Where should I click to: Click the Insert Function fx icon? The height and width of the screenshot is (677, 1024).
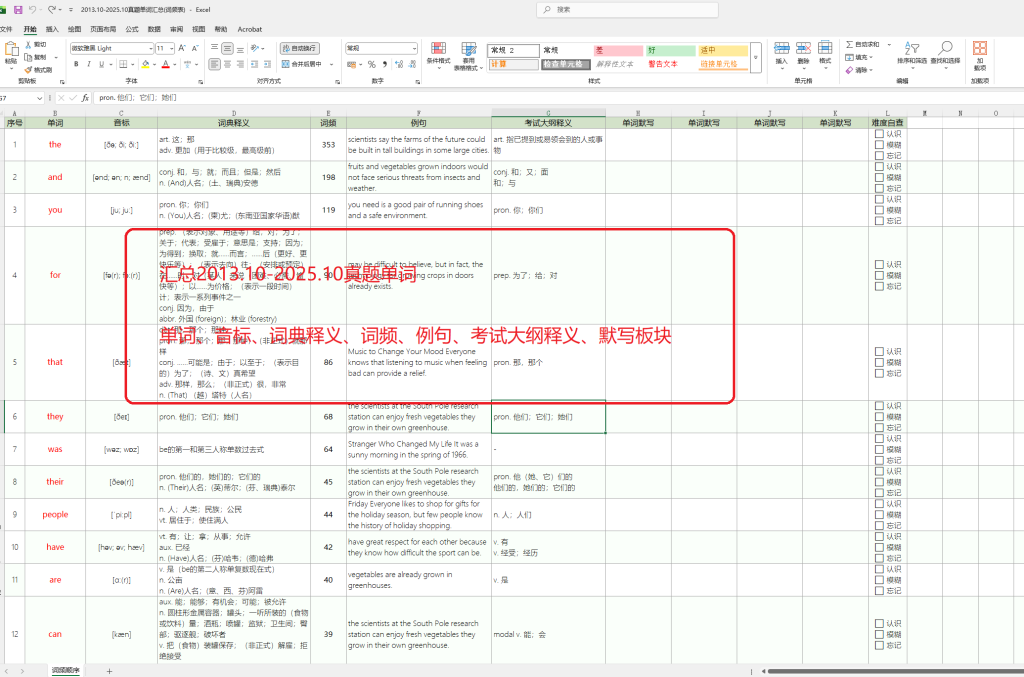click(x=86, y=98)
